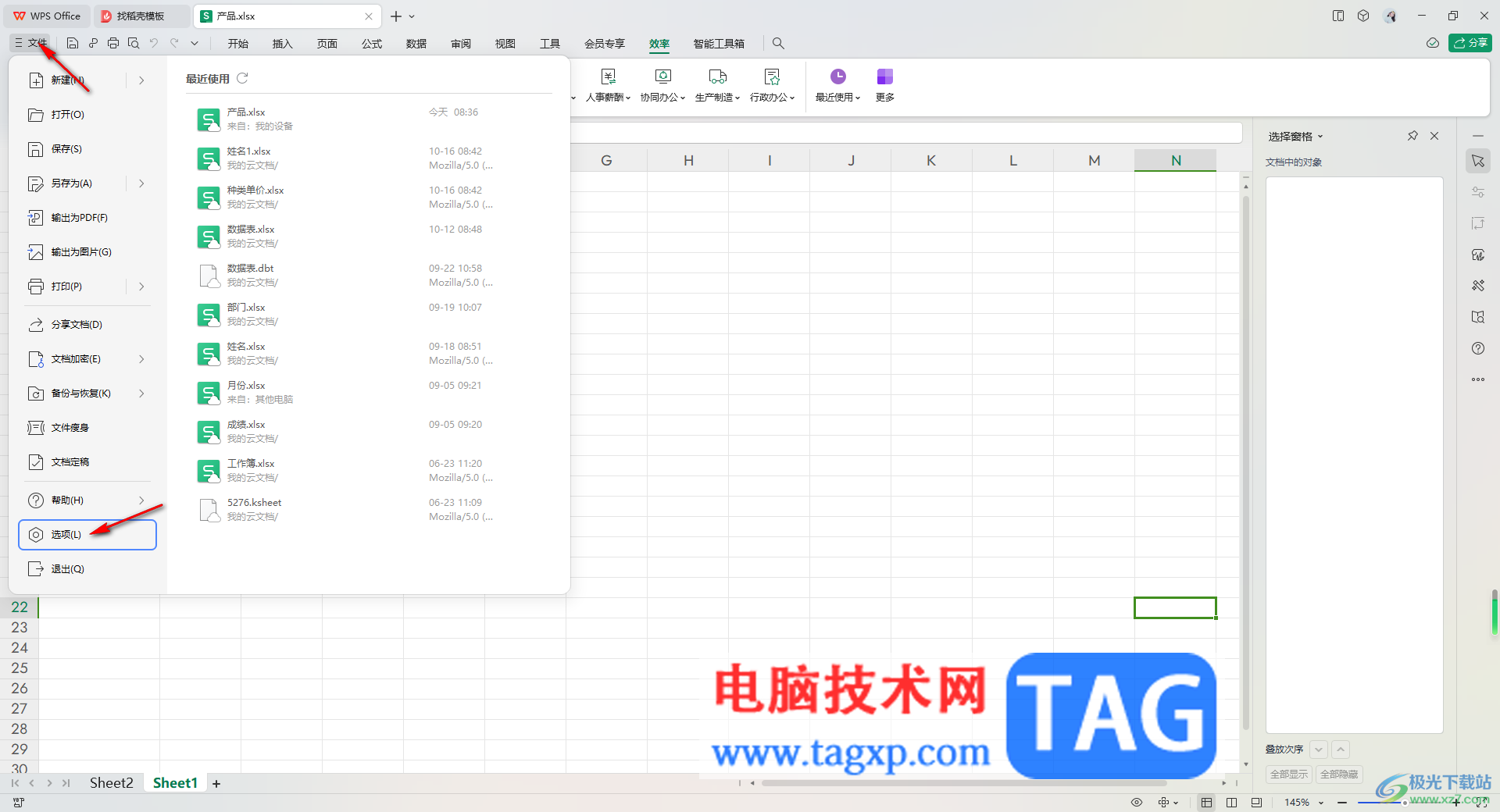Open recent file 工作簿.xlsx
Image resolution: width=1500 pixels, height=812 pixels.
(367, 471)
